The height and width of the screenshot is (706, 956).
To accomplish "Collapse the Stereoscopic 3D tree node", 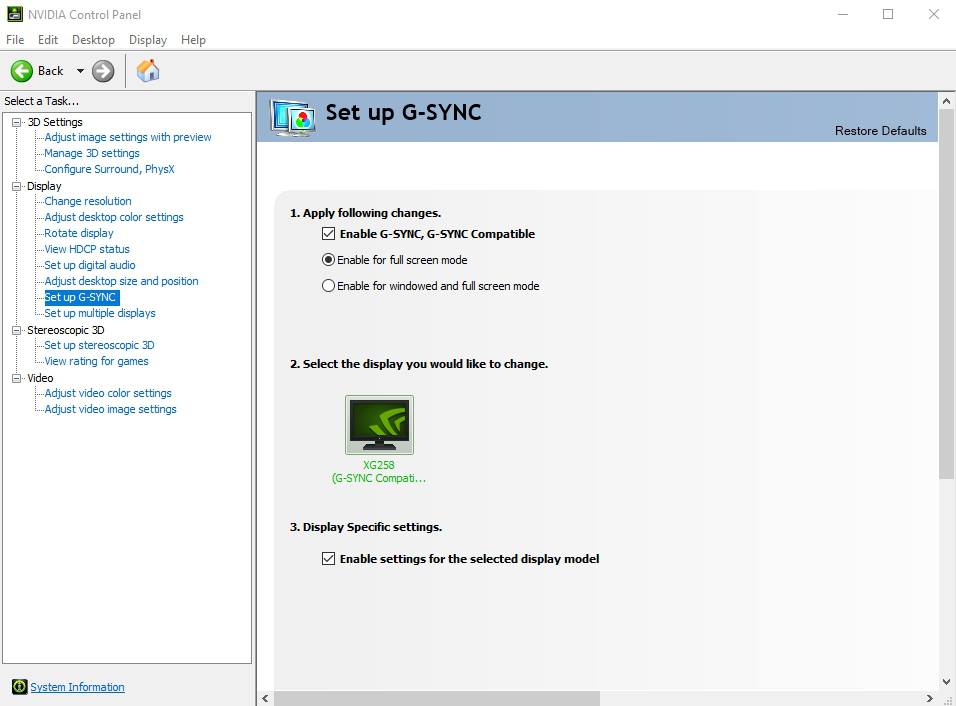I will pyautogui.click(x=16, y=330).
